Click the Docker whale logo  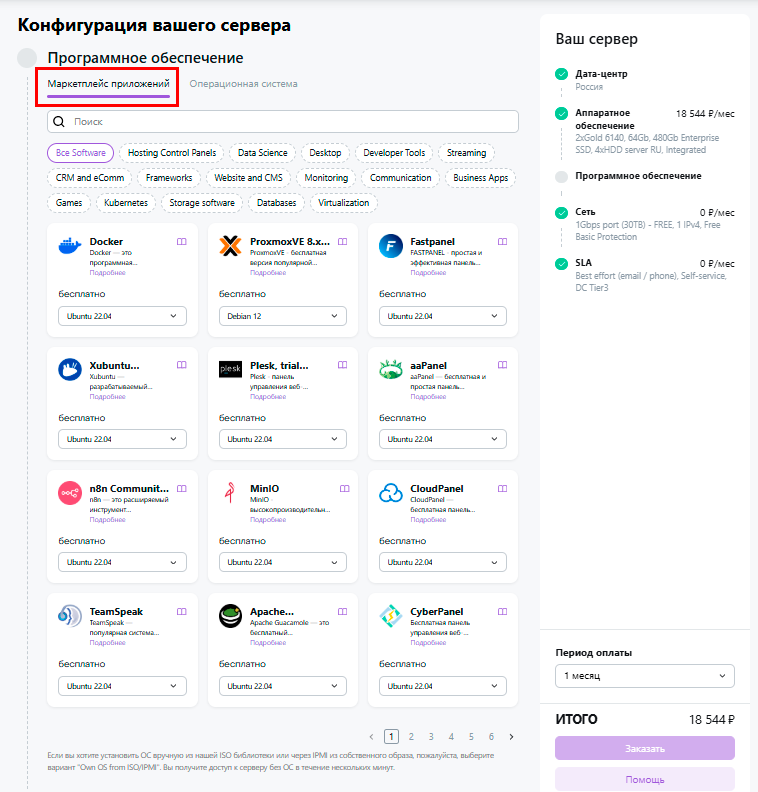(x=70, y=246)
